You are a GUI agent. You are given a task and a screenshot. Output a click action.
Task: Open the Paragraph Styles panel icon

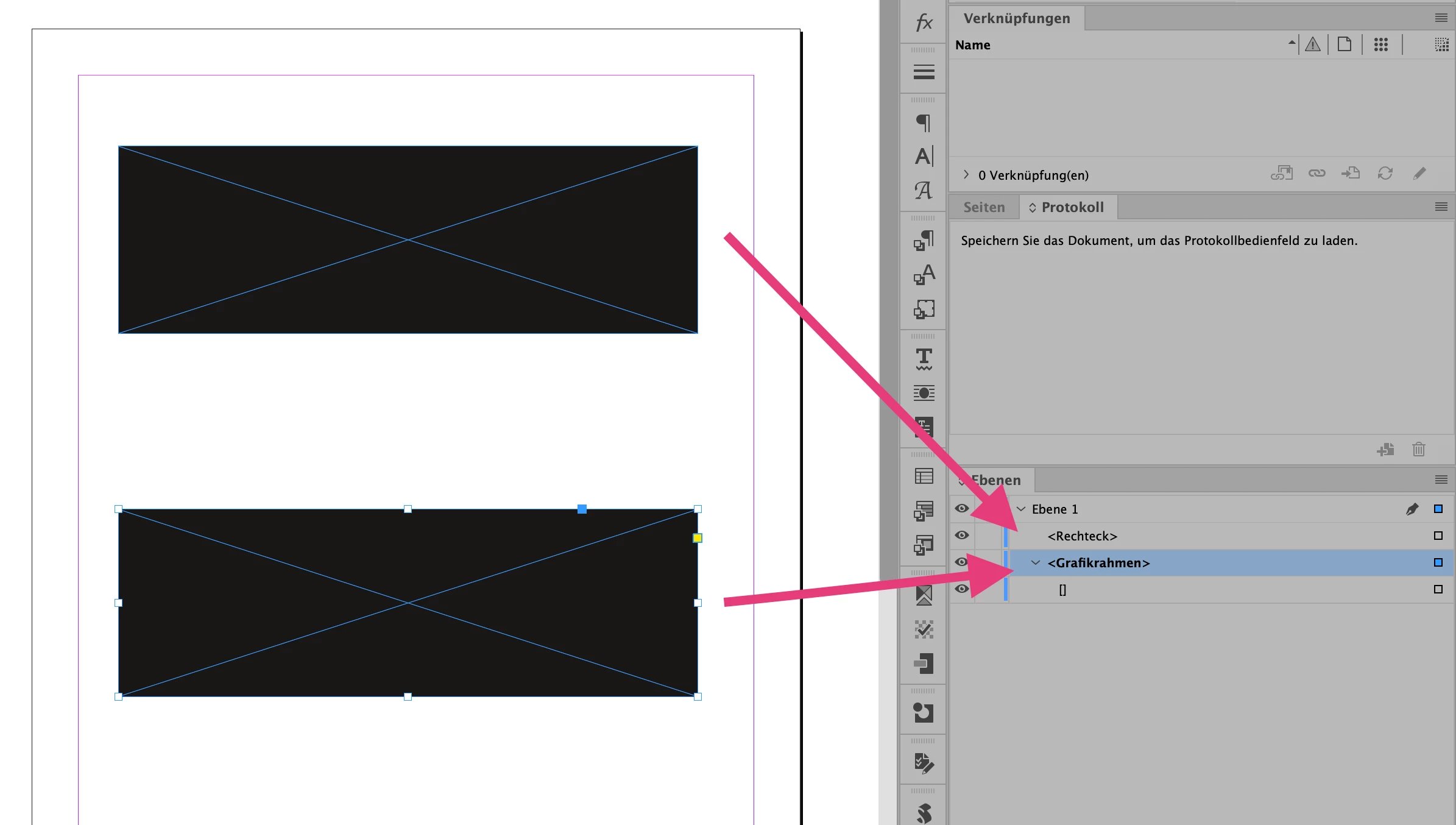click(x=924, y=240)
